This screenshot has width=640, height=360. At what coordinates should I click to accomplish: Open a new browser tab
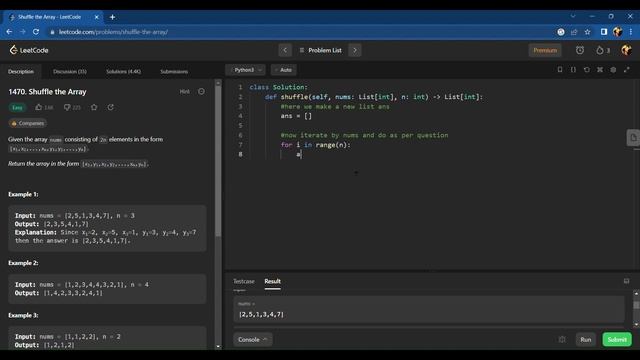coord(112,17)
